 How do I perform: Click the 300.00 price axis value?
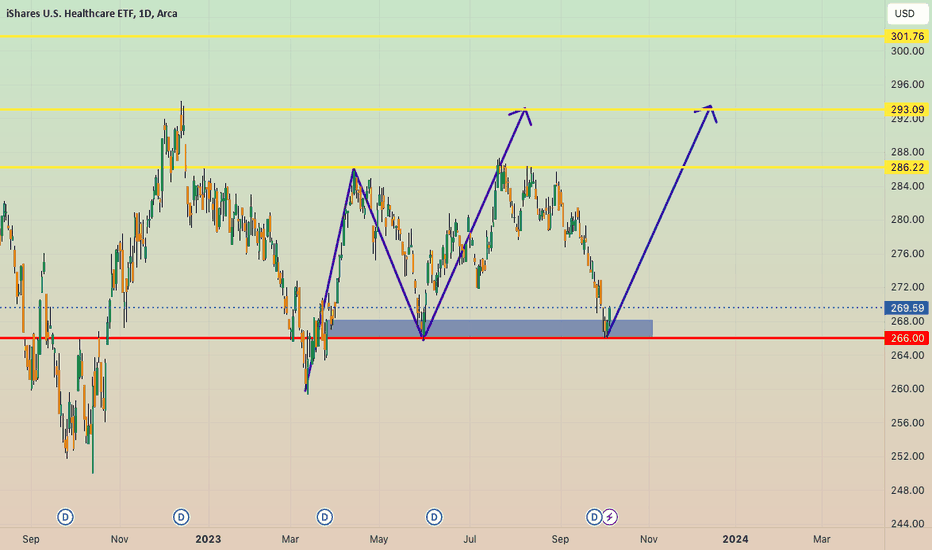pos(907,51)
